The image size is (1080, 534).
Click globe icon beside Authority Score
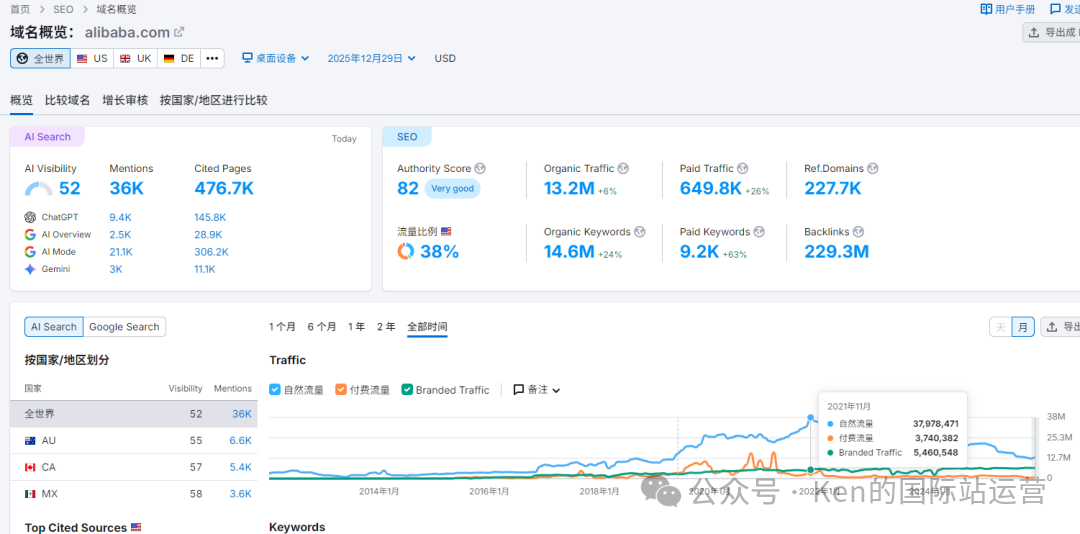pos(480,168)
